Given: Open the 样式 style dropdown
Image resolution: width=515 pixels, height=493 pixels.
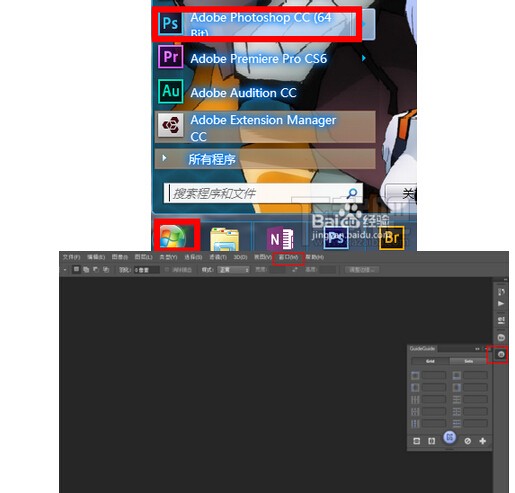Looking at the screenshot, I should click(233, 270).
